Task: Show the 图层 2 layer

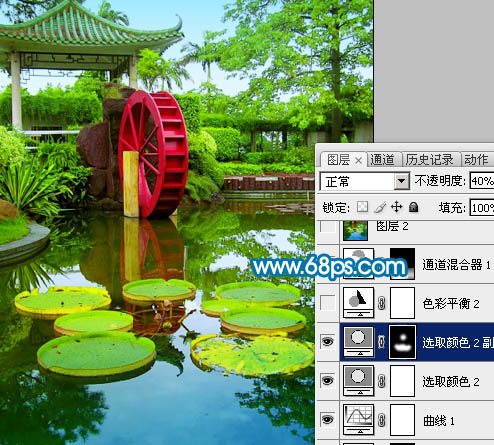Action: [328, 227]
